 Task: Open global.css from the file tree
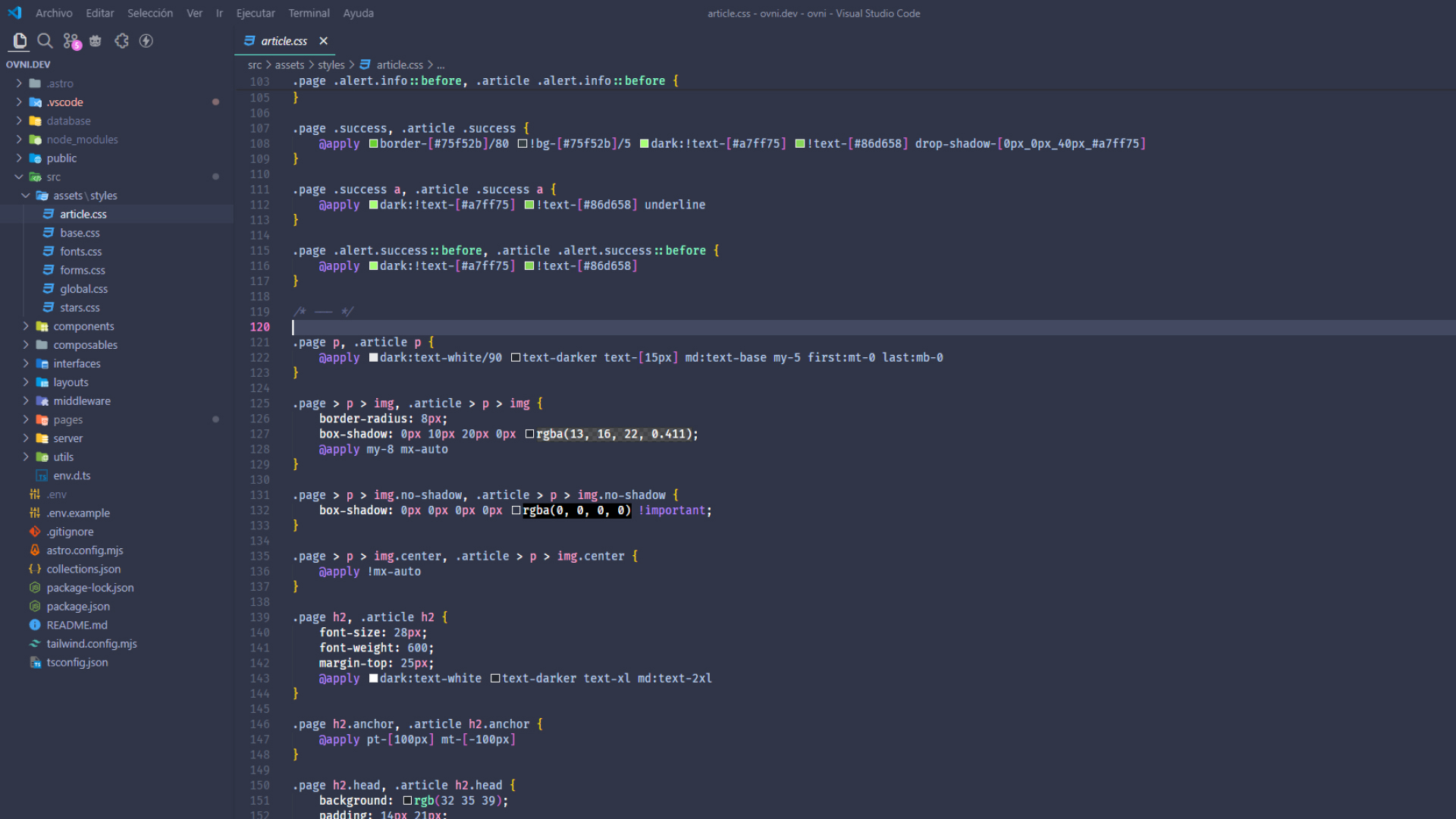point(84,289)
